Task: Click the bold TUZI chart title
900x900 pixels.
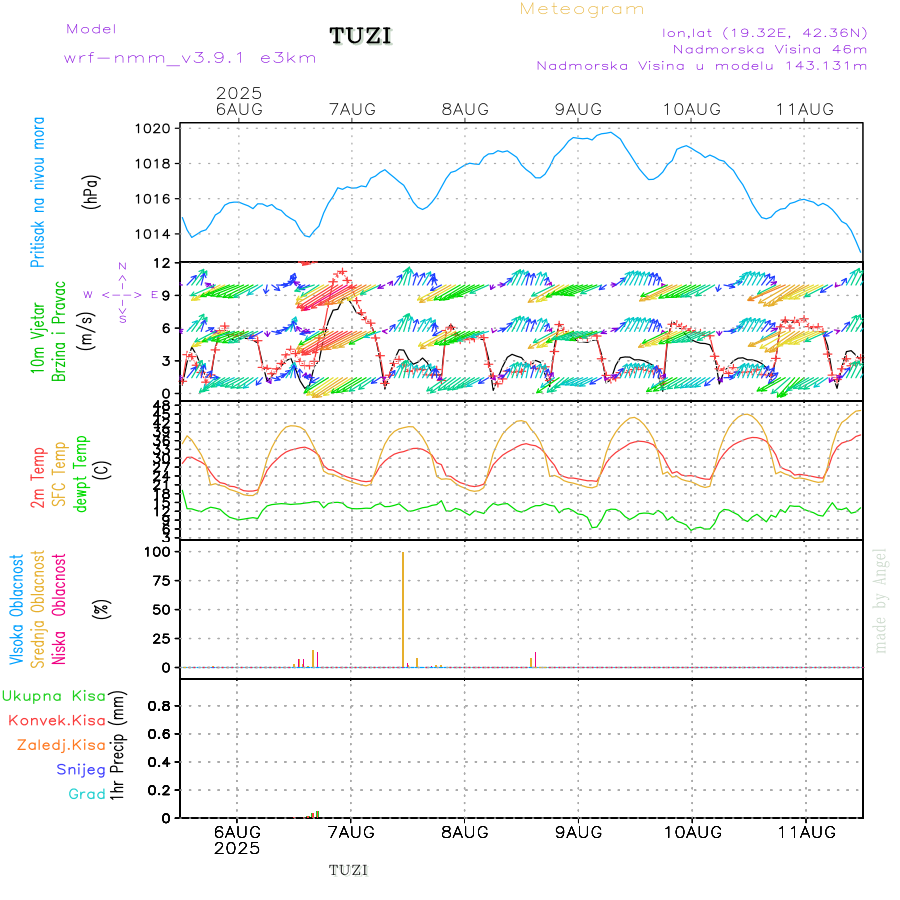Action: click(361, 37)
